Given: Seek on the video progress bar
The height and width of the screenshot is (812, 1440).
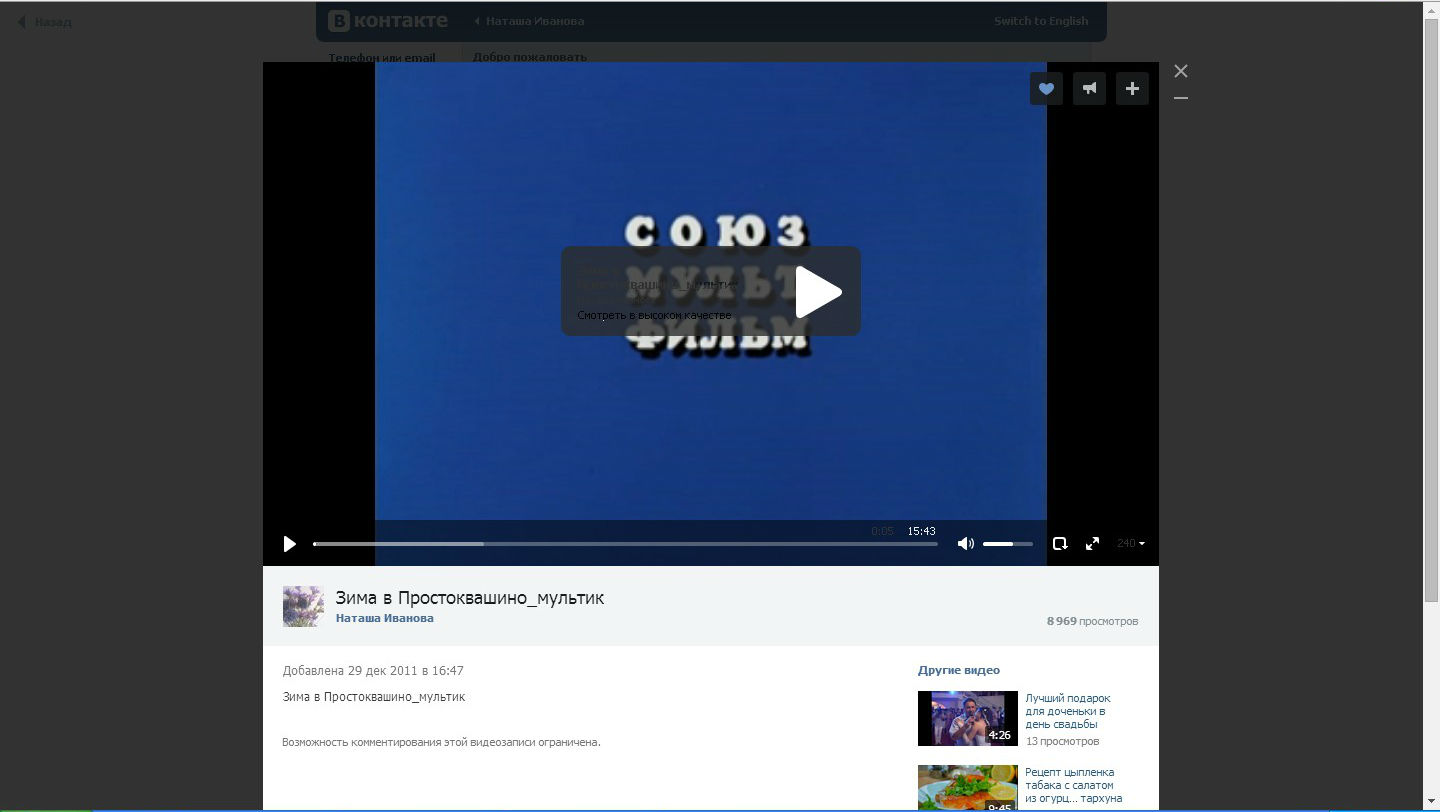Looking at the screenshot, I should coord(625,544).
